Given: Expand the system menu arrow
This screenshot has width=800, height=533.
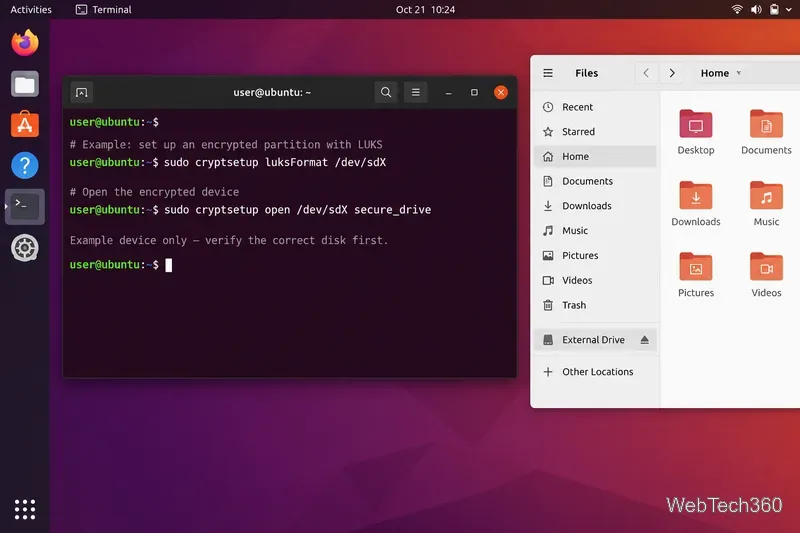Looking at the screenshot, I should click(789, 10).
